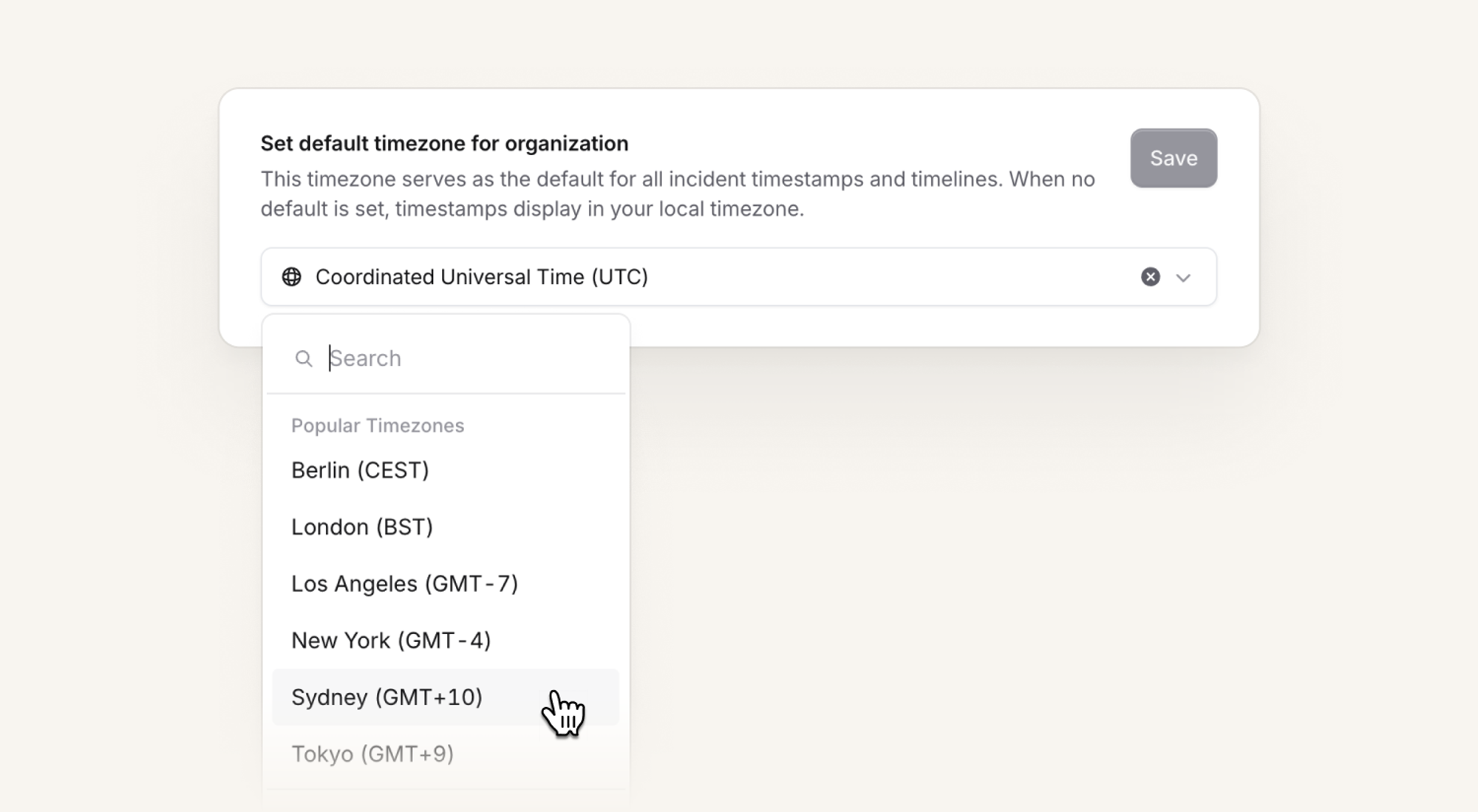Click the timezone description paragraph text
This screenshot has width=1478, height=812.
[677, 194]
